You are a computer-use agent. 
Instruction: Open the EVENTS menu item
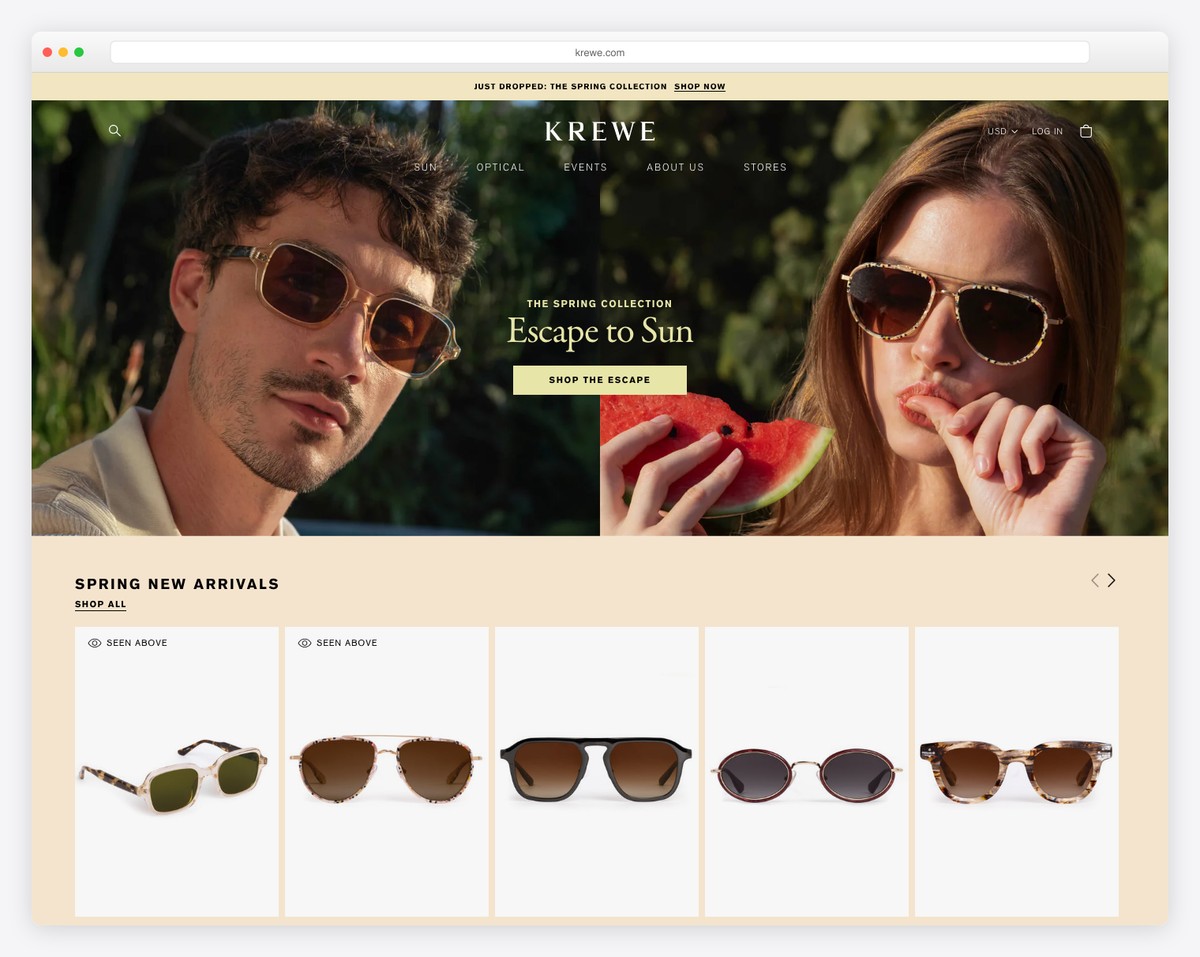pos(585,167)
